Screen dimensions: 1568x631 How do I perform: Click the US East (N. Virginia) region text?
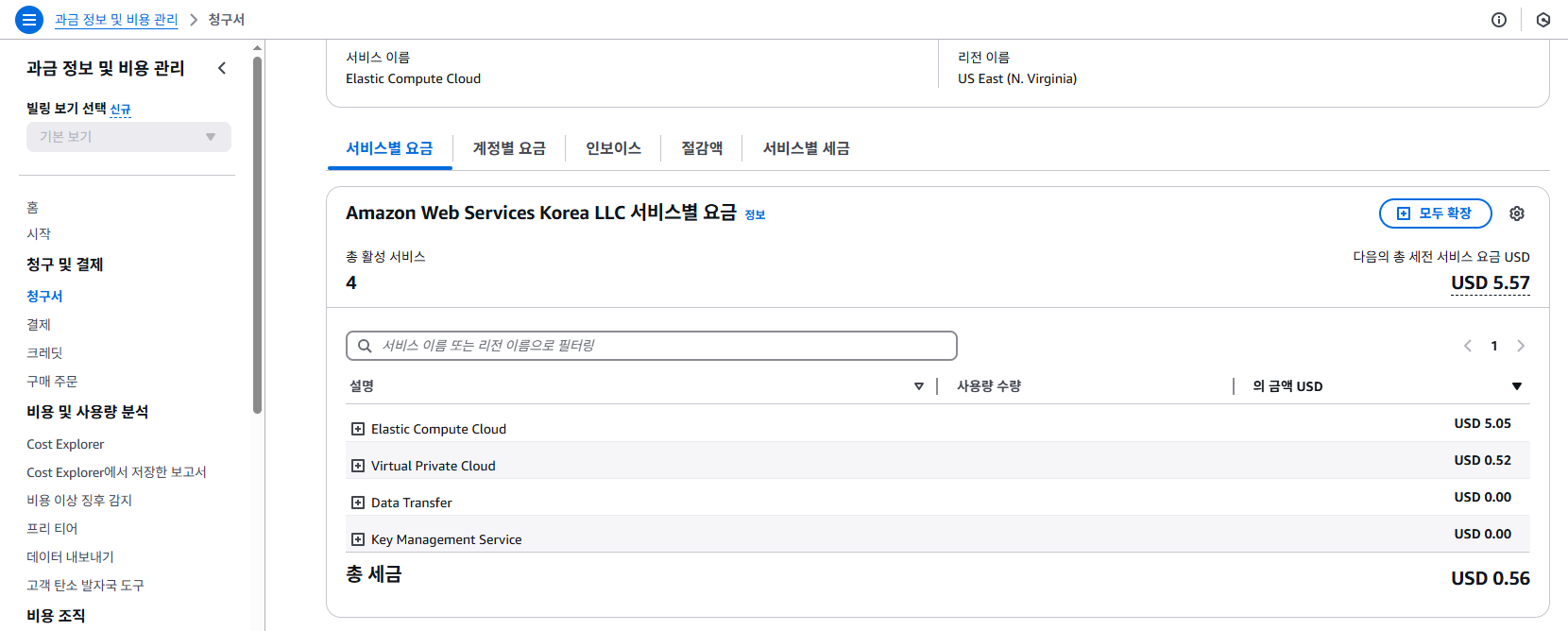[x=1017, y=78]
